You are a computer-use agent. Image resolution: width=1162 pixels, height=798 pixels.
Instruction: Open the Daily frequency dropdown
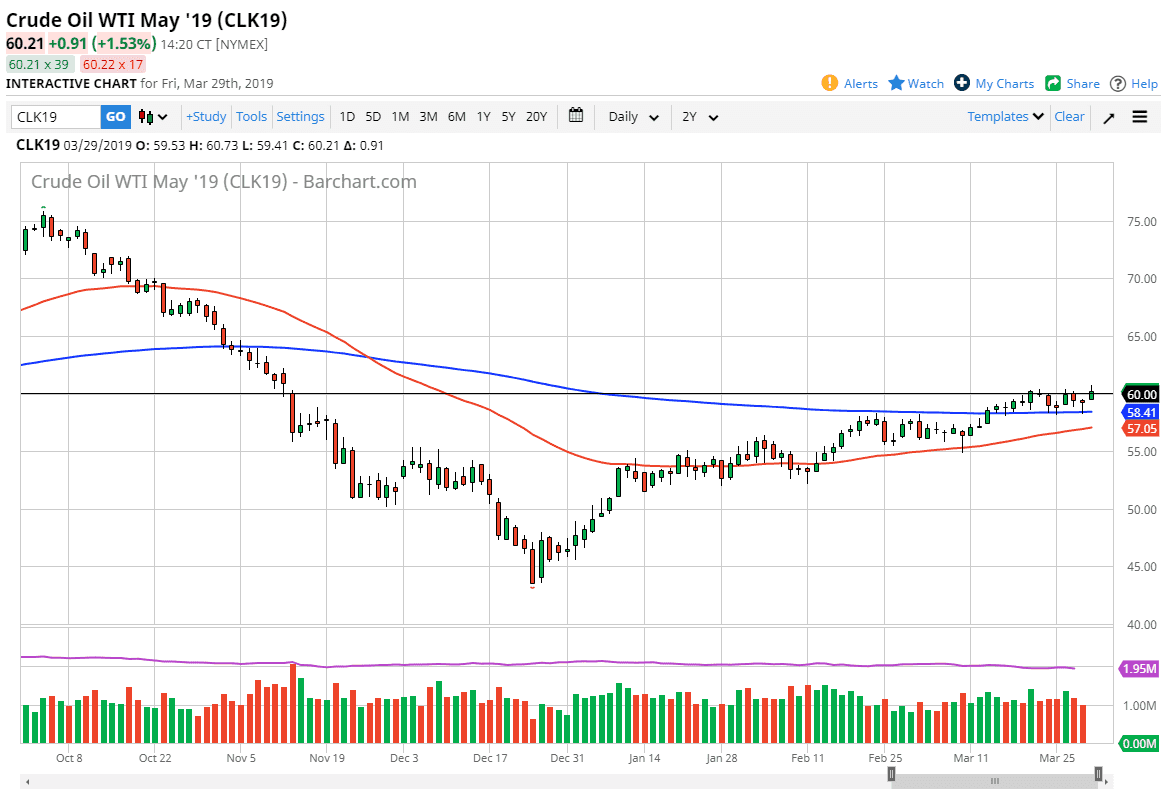(x=631, y=117)
